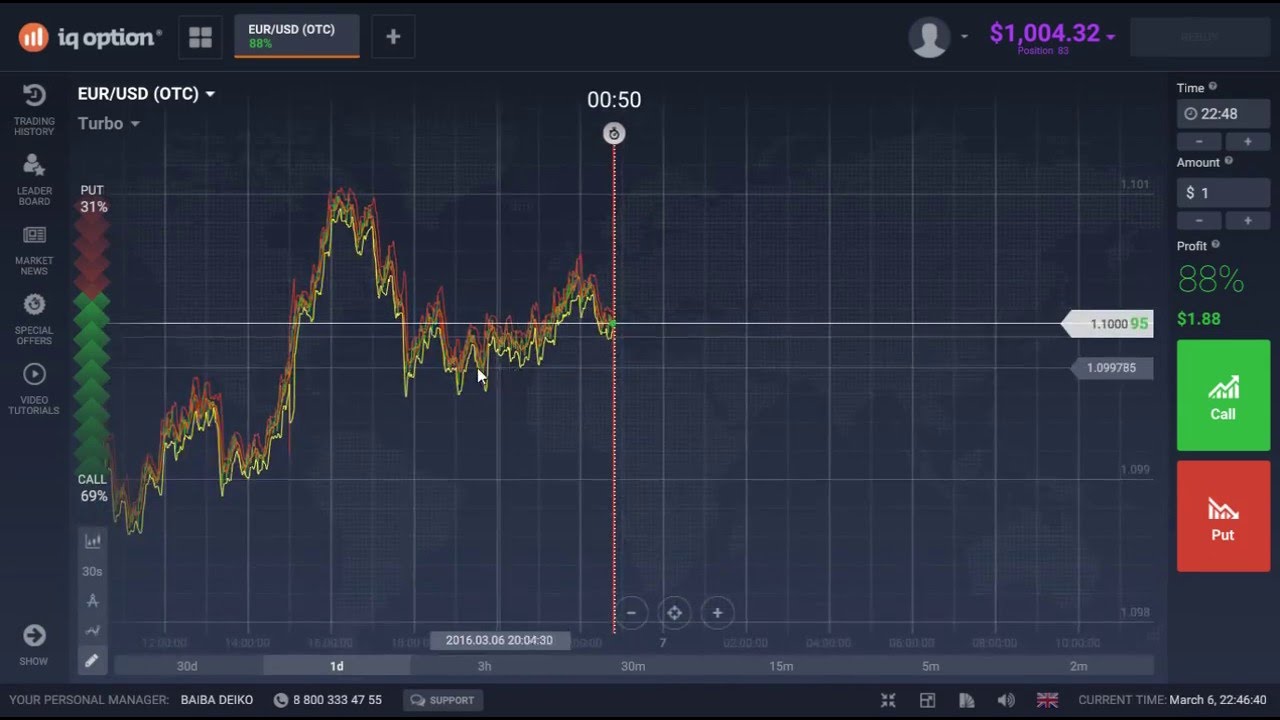Add a new asset tab with plus
Viewport: 1280px width, 720px height.
[393, 37]
